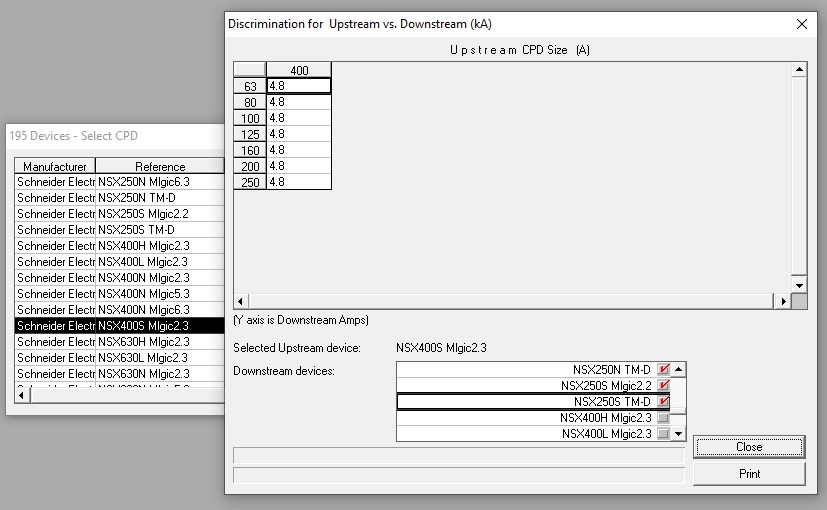
Task: Select NSX630H Mlgic2.3 in device list
Action: pos(120,342)
